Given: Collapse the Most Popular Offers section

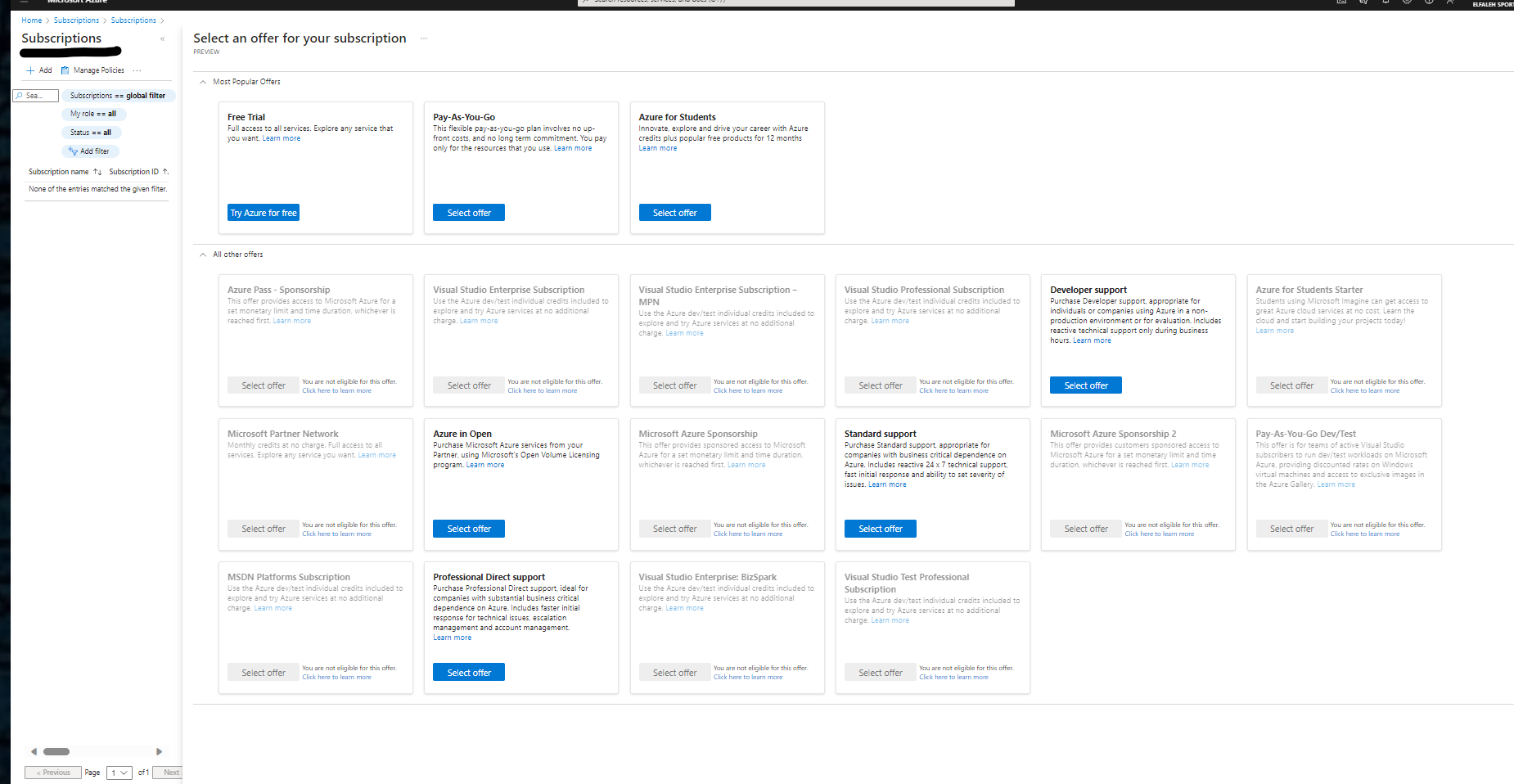Looking at the screenshot, I should tap(203, 82).
